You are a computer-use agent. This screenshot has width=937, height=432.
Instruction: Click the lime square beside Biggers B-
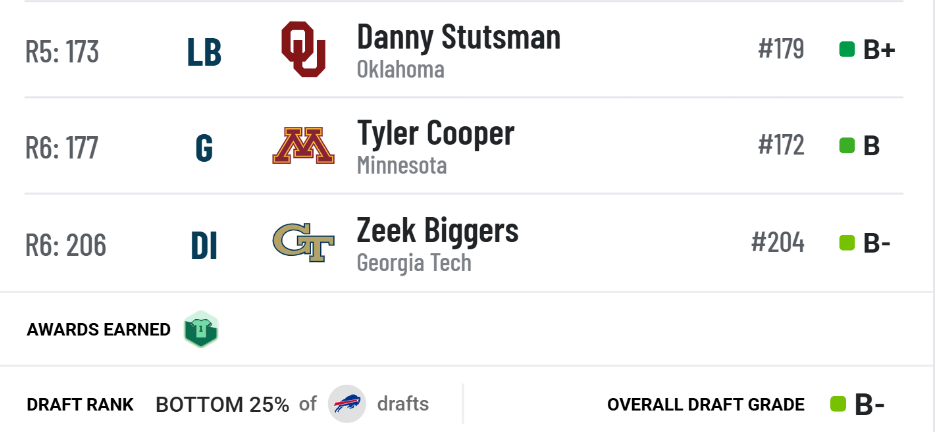(x=847, y=243)
